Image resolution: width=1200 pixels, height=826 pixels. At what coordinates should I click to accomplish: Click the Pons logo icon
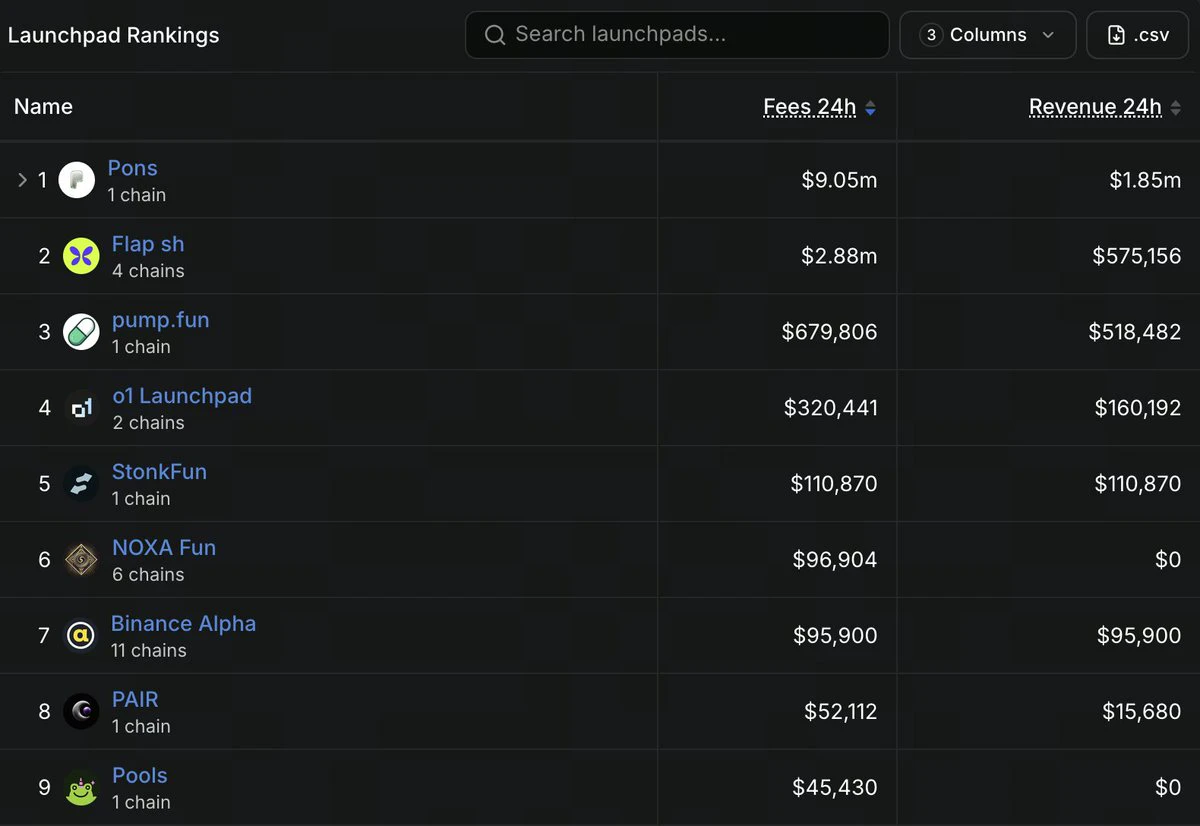[77, 180]
